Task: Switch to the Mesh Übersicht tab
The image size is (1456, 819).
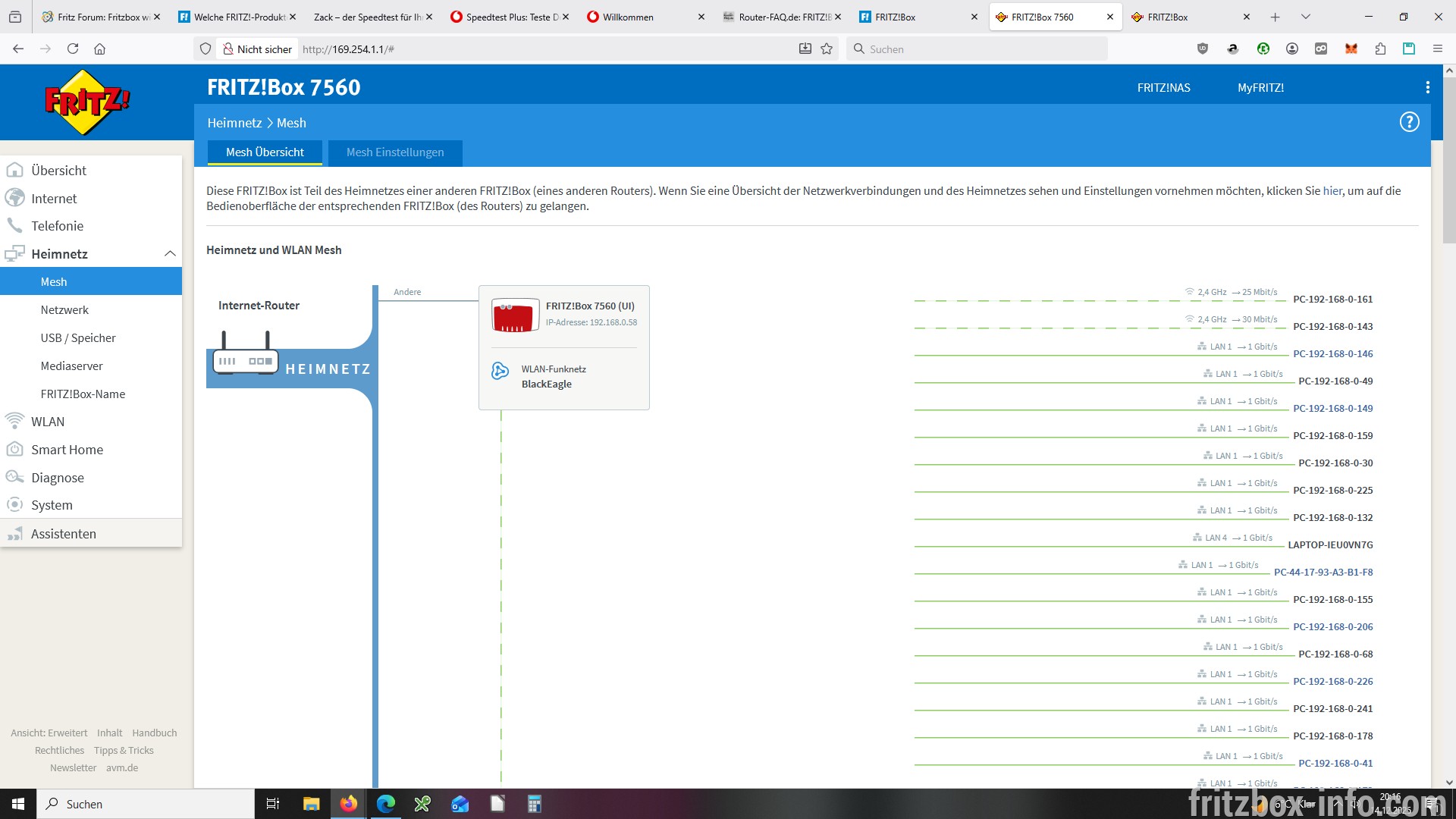Action: (265, 152)
